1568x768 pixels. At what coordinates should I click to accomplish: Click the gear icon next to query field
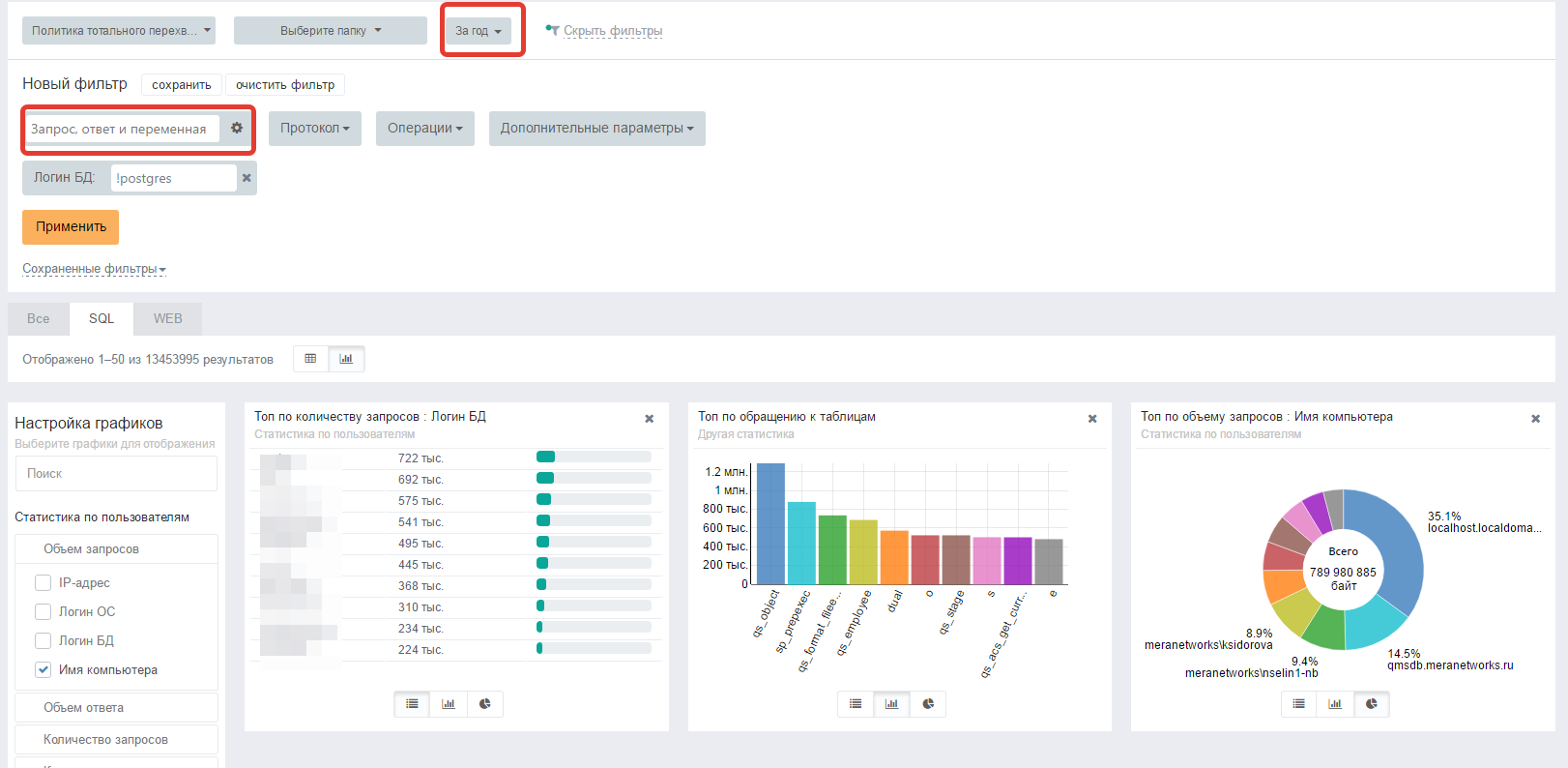pos(236,128)
